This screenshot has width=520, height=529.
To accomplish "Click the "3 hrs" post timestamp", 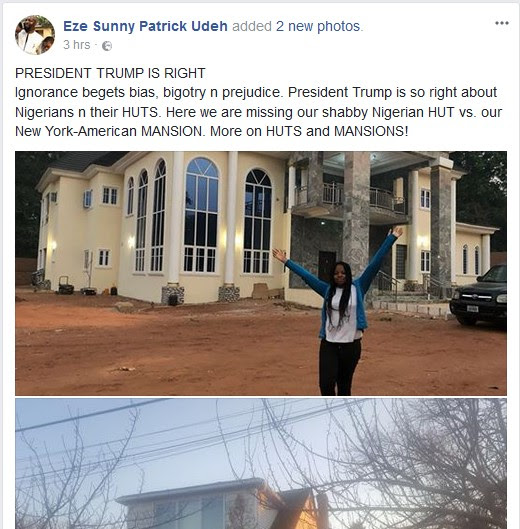I will click(x=77, y=45).
